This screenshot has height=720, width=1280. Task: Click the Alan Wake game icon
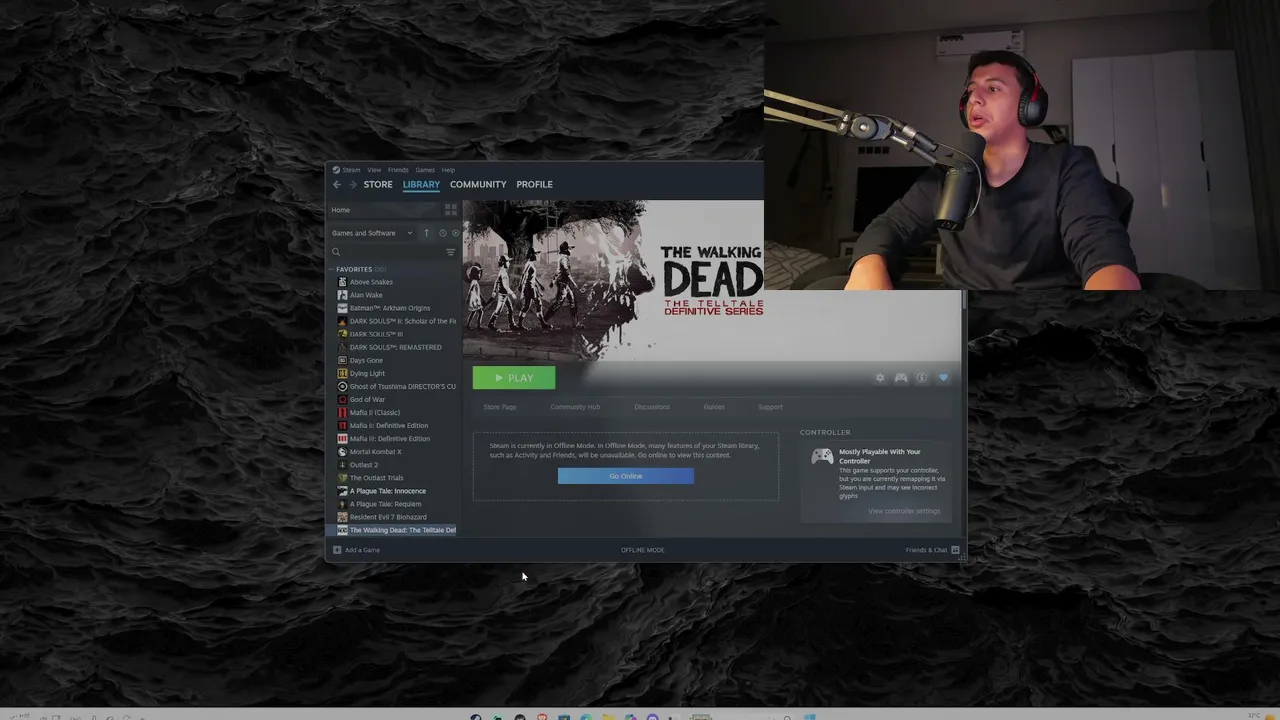pos(342,295)
